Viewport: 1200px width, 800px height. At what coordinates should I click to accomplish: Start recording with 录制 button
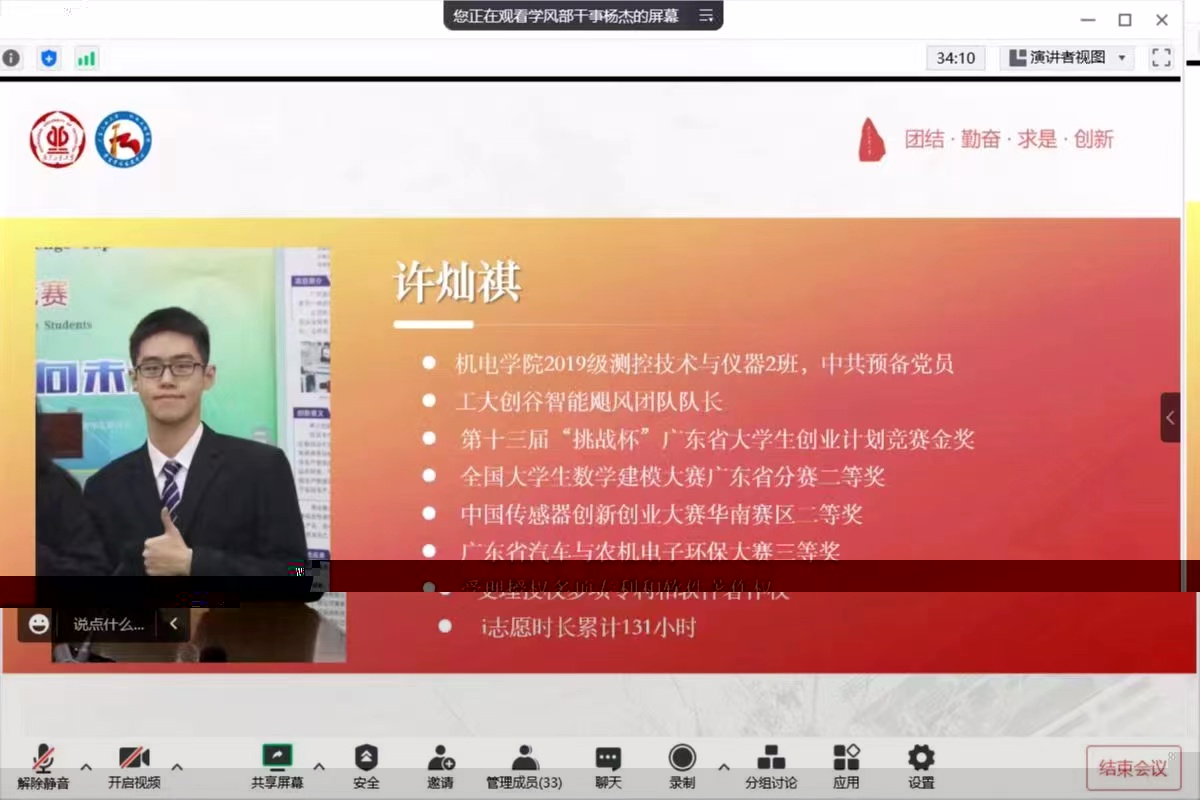[x=682, y=767]
